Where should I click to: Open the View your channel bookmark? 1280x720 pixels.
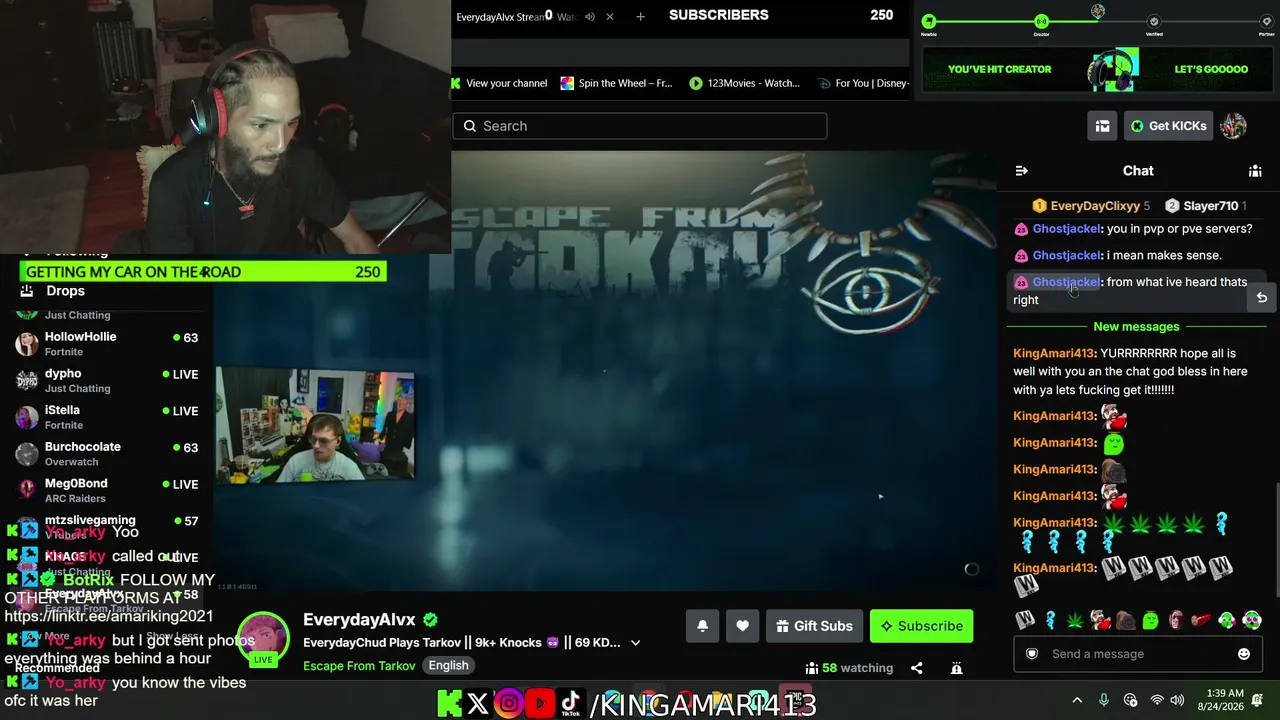click(500, 83)
